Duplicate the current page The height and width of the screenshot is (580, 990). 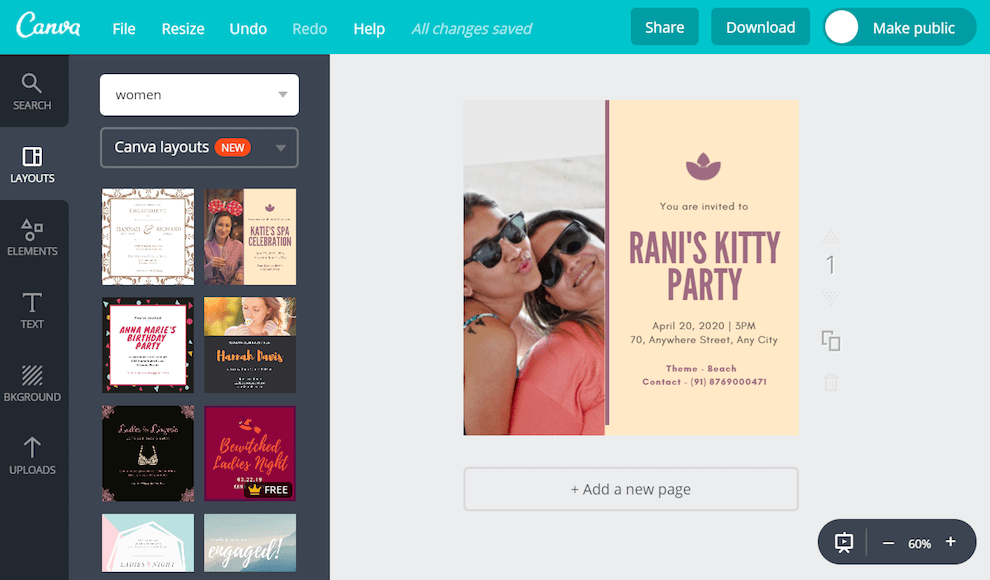(830, 340)
